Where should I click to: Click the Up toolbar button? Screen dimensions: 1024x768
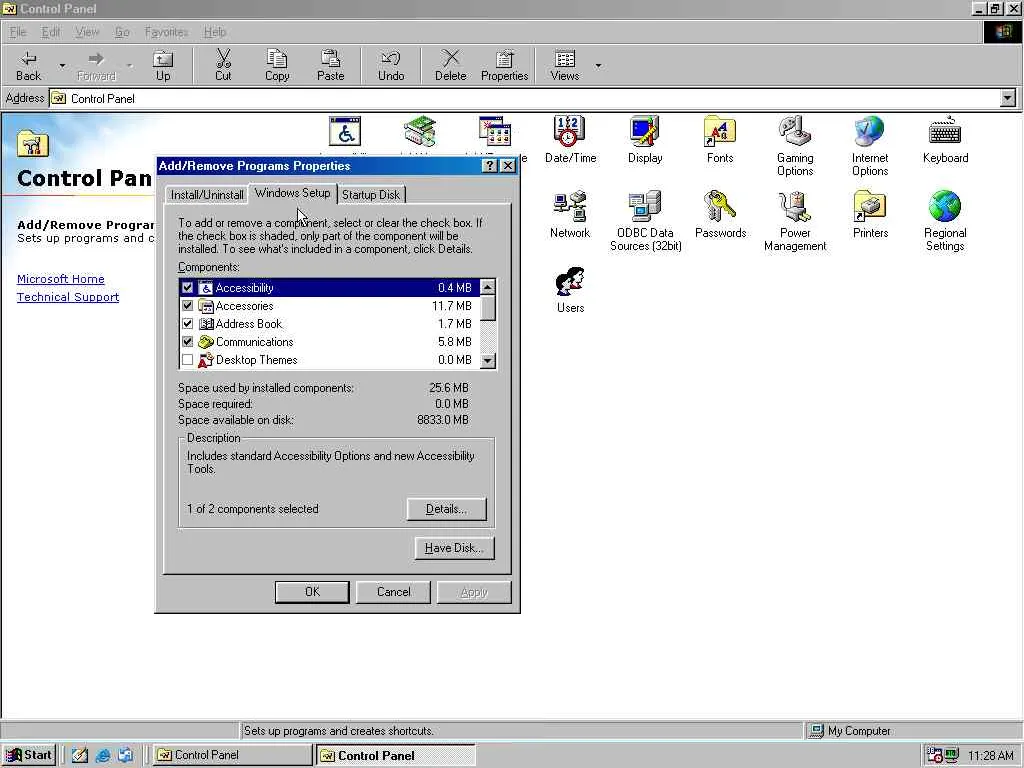163,66
